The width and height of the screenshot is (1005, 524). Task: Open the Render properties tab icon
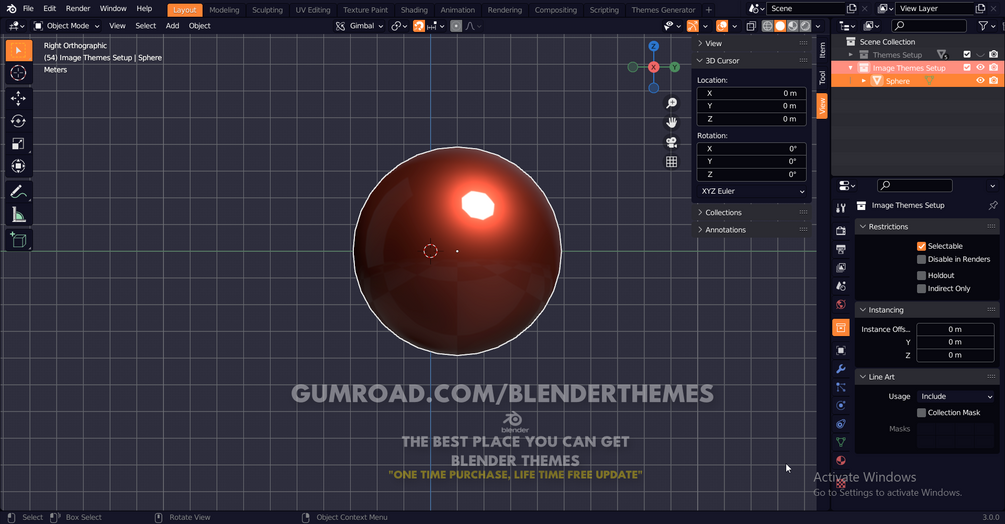click(841, 231)
